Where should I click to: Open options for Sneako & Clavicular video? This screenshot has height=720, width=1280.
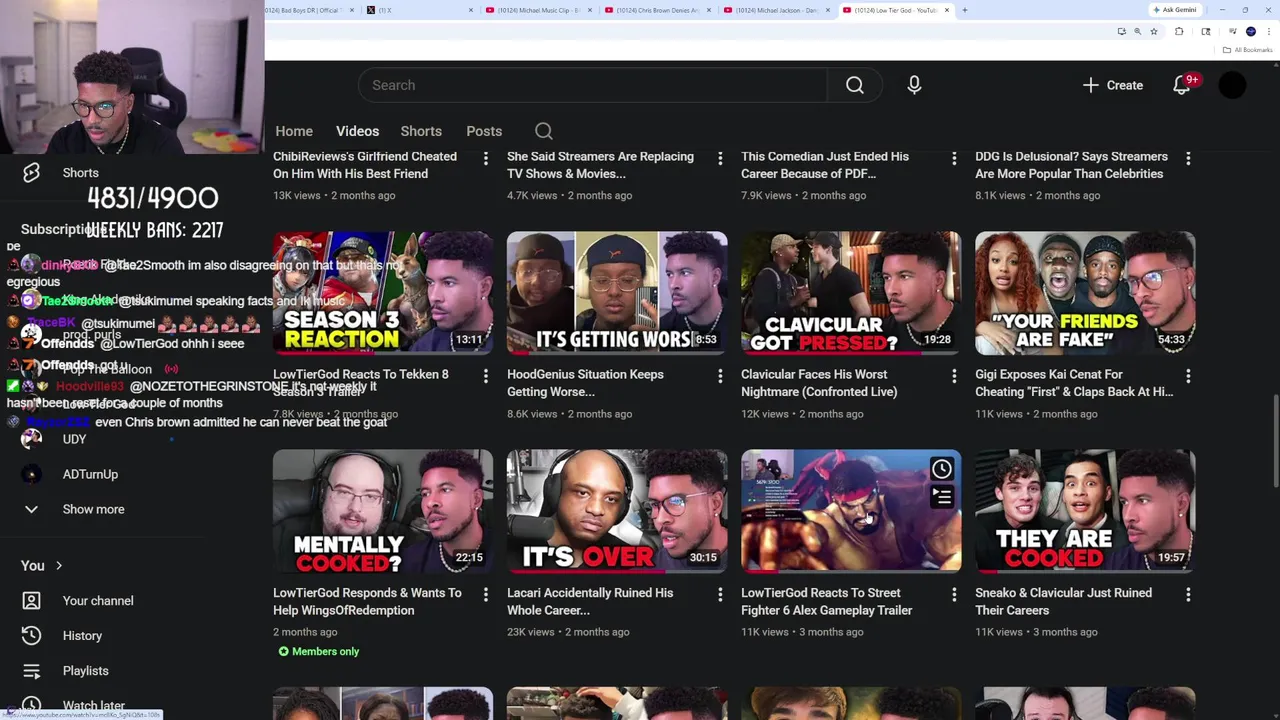click(x=1188, y=594)
